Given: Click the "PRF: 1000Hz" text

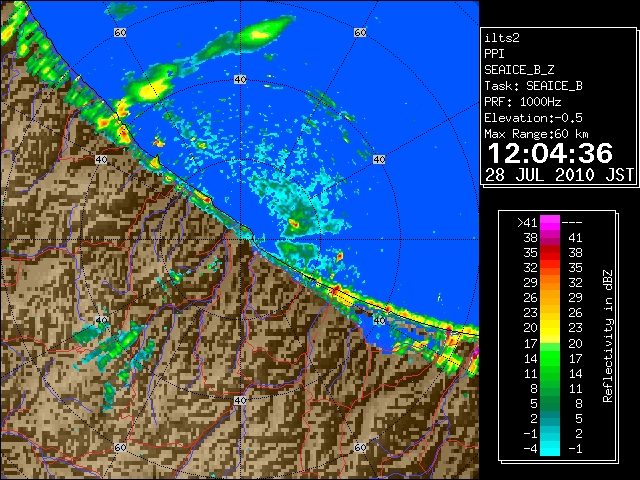Looking at the screenshot, I should pos(523,102).
